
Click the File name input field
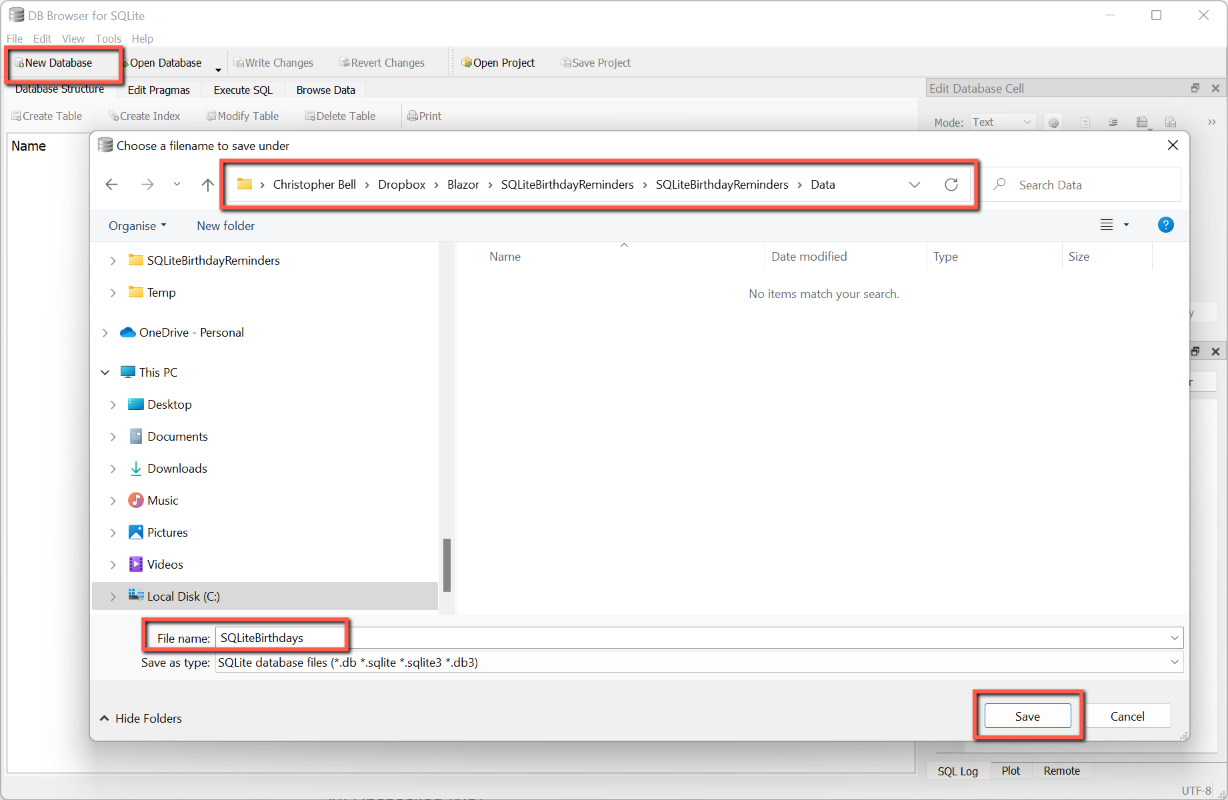coord(690,637)
